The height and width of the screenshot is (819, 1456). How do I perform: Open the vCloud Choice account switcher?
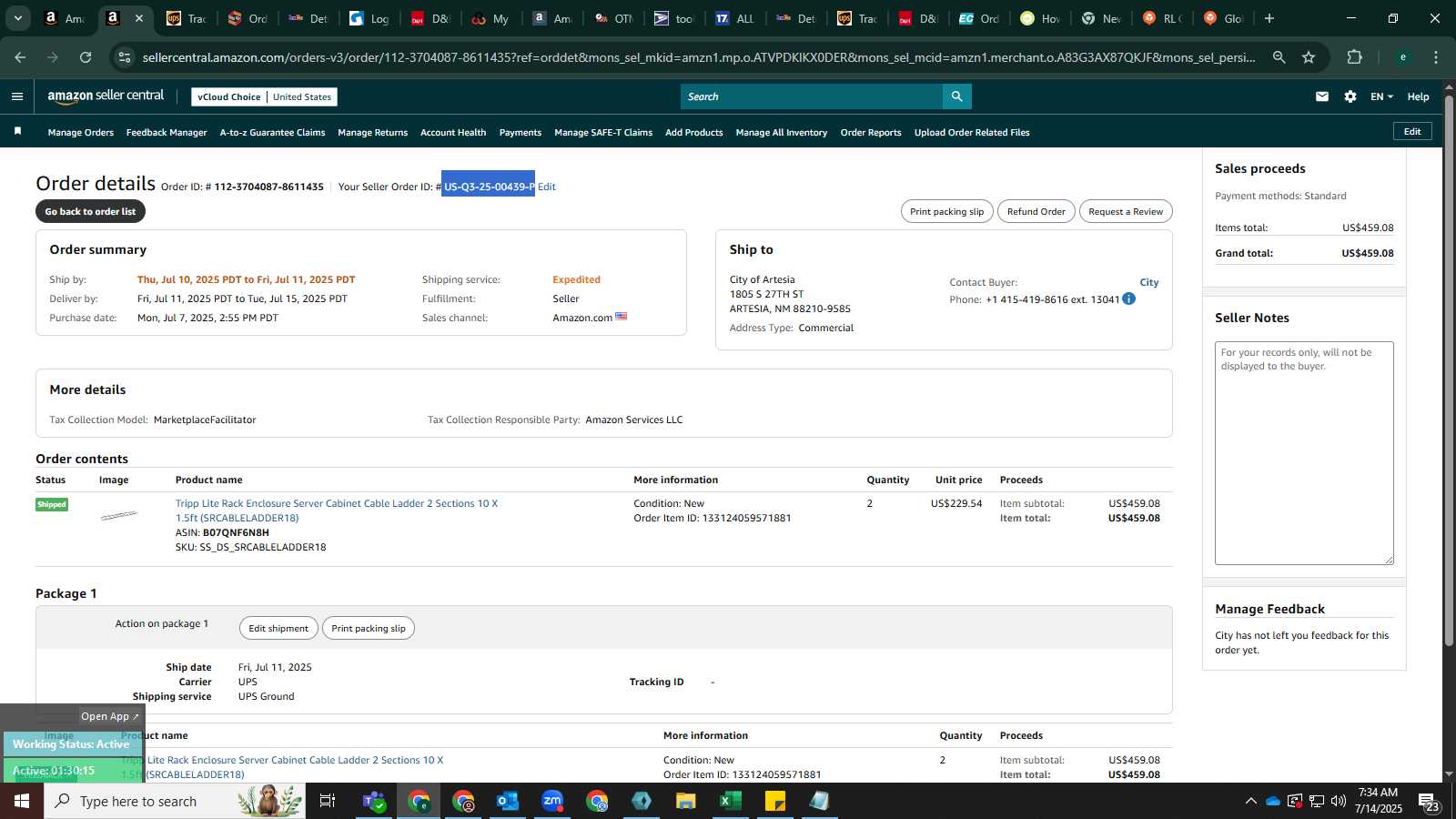point(264,96)
